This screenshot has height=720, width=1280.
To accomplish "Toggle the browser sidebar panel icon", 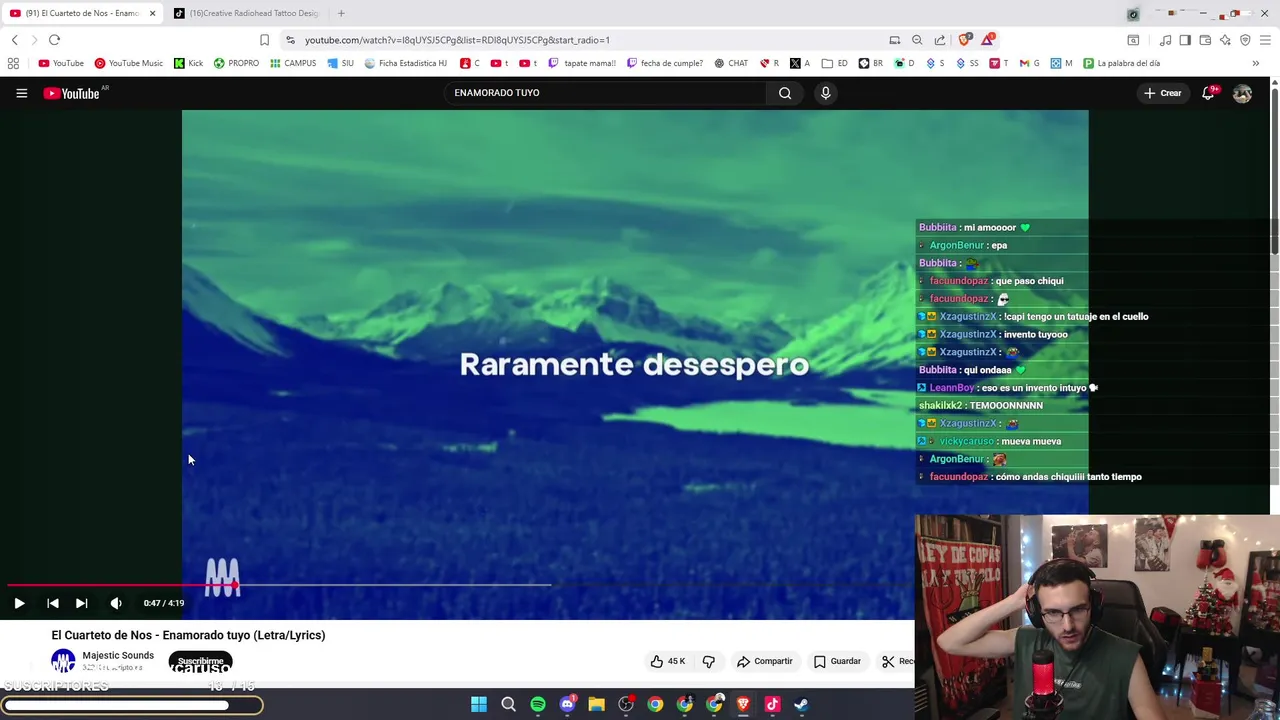I will pos(1185,40).
